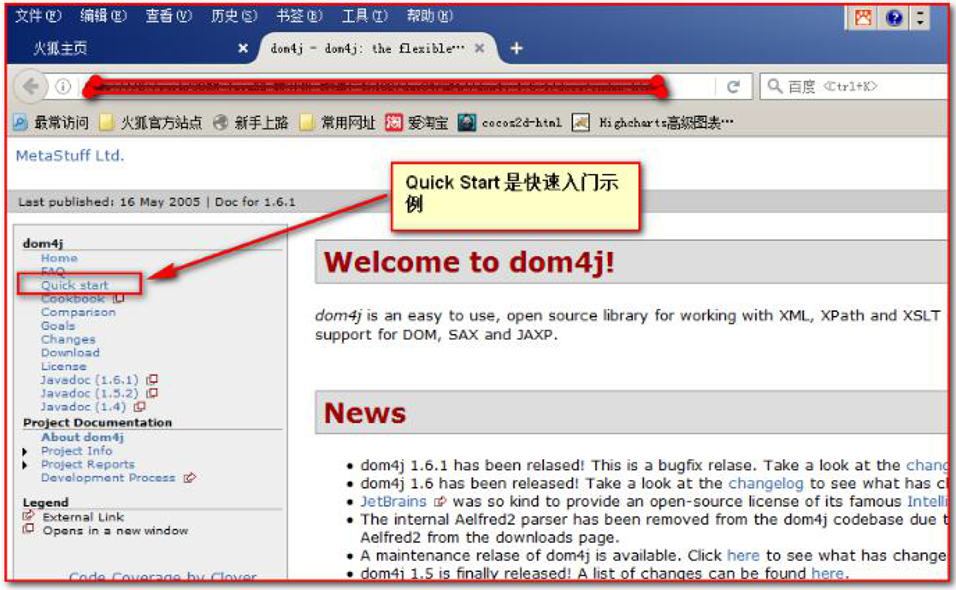
Task: Open the 火狐官方站点 bookmark folder
Action: click(151, 123)
